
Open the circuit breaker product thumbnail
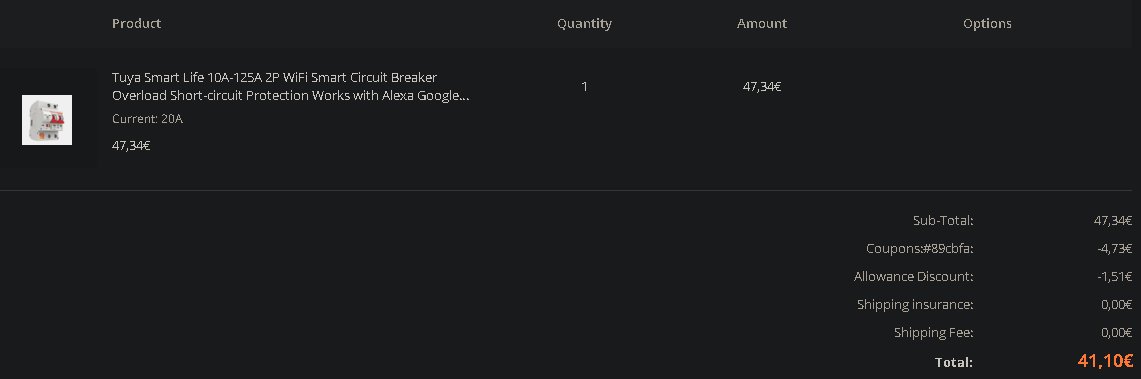click(x=47, y=120)
